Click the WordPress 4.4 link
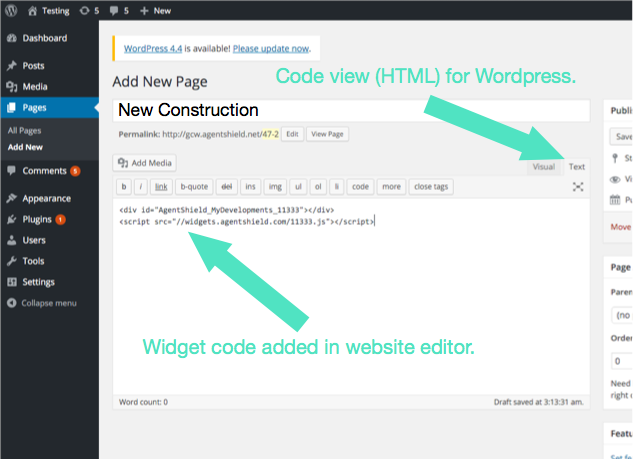This screenshot has width=633, height=459. (153, 48)
